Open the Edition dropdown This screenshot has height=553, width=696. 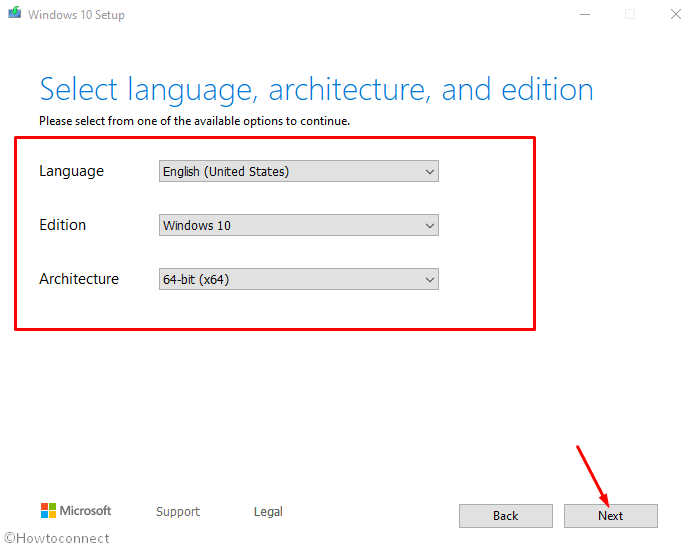[299, 225]
